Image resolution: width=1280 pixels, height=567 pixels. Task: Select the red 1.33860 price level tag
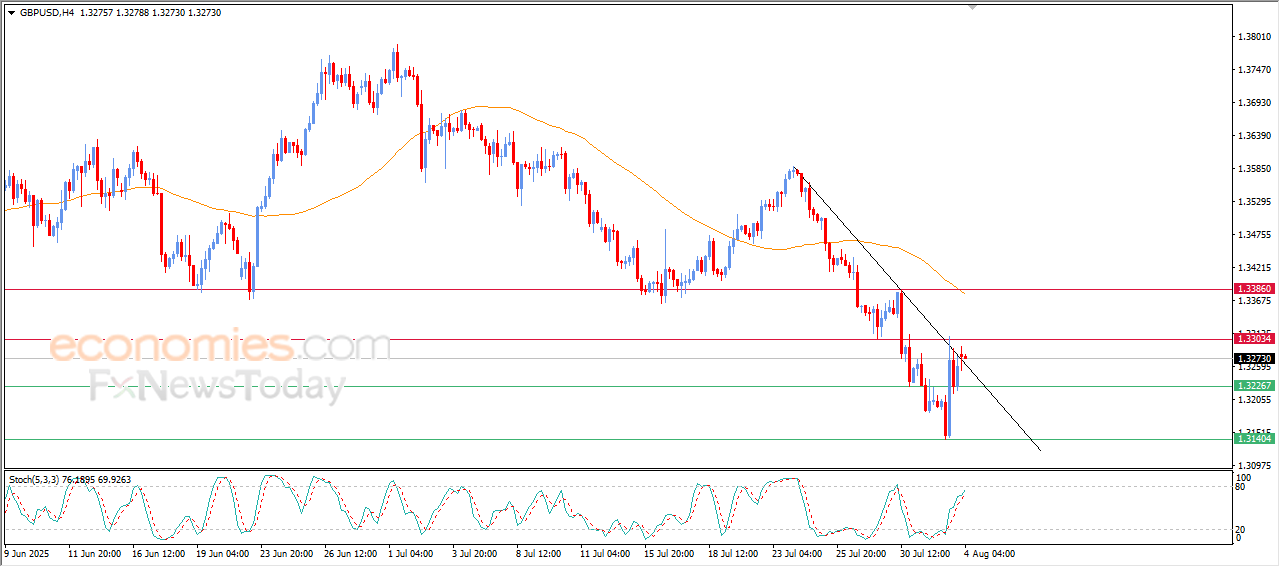(1254, 289)
